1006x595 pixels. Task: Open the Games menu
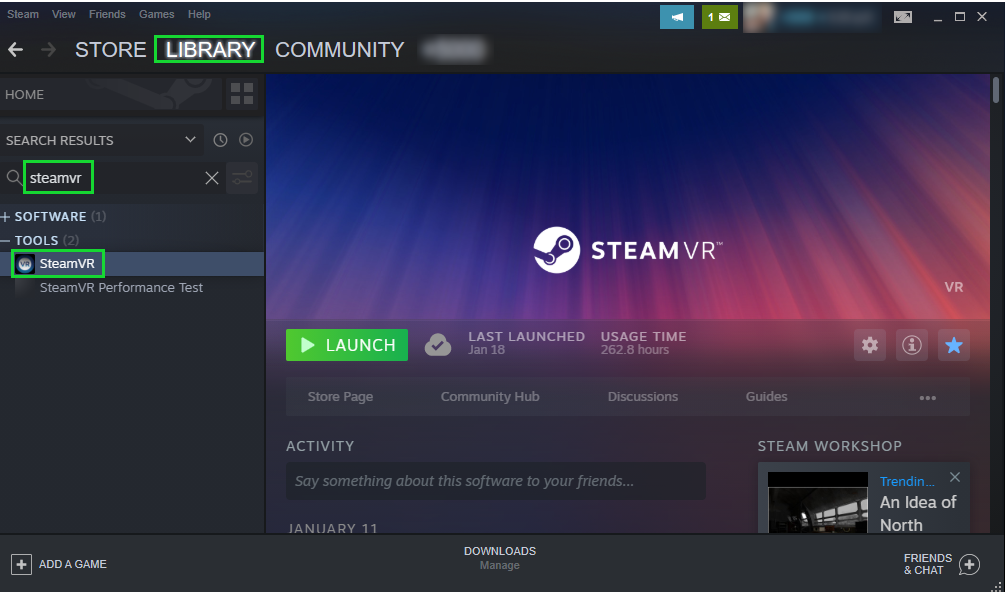(x=156, y=14)
